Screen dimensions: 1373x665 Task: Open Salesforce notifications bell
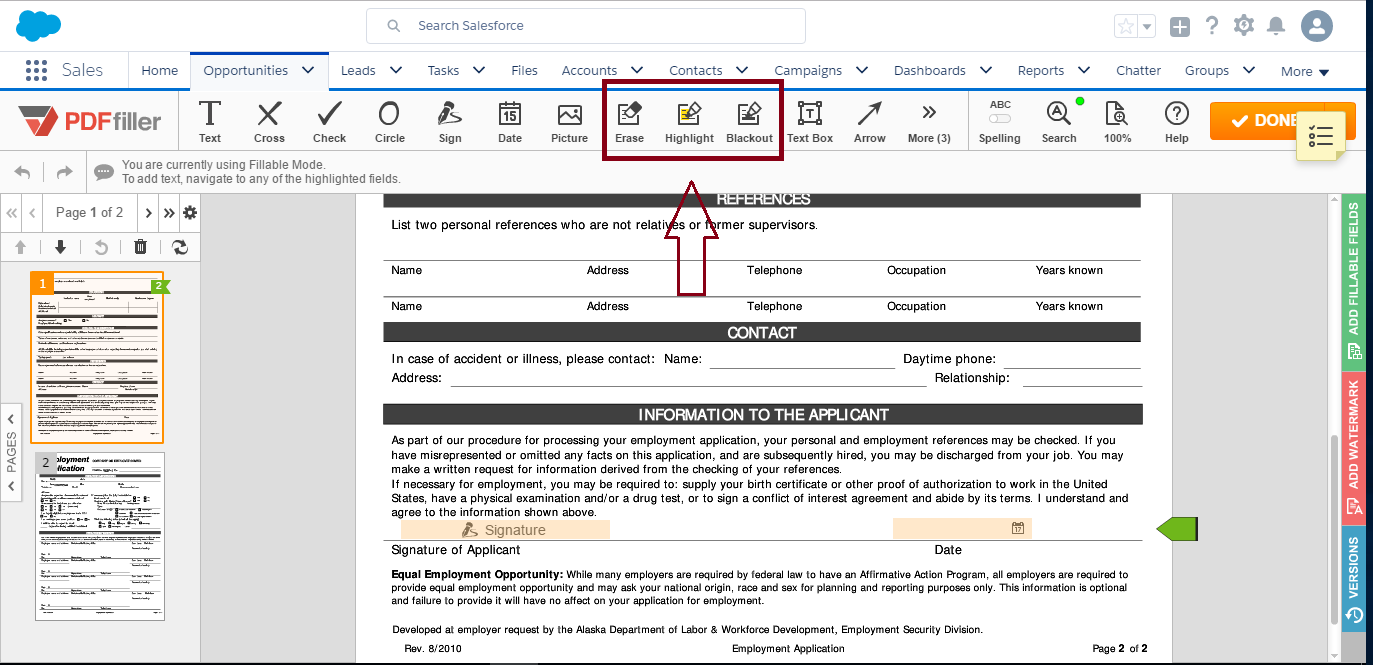click(x=1276, y=26)
